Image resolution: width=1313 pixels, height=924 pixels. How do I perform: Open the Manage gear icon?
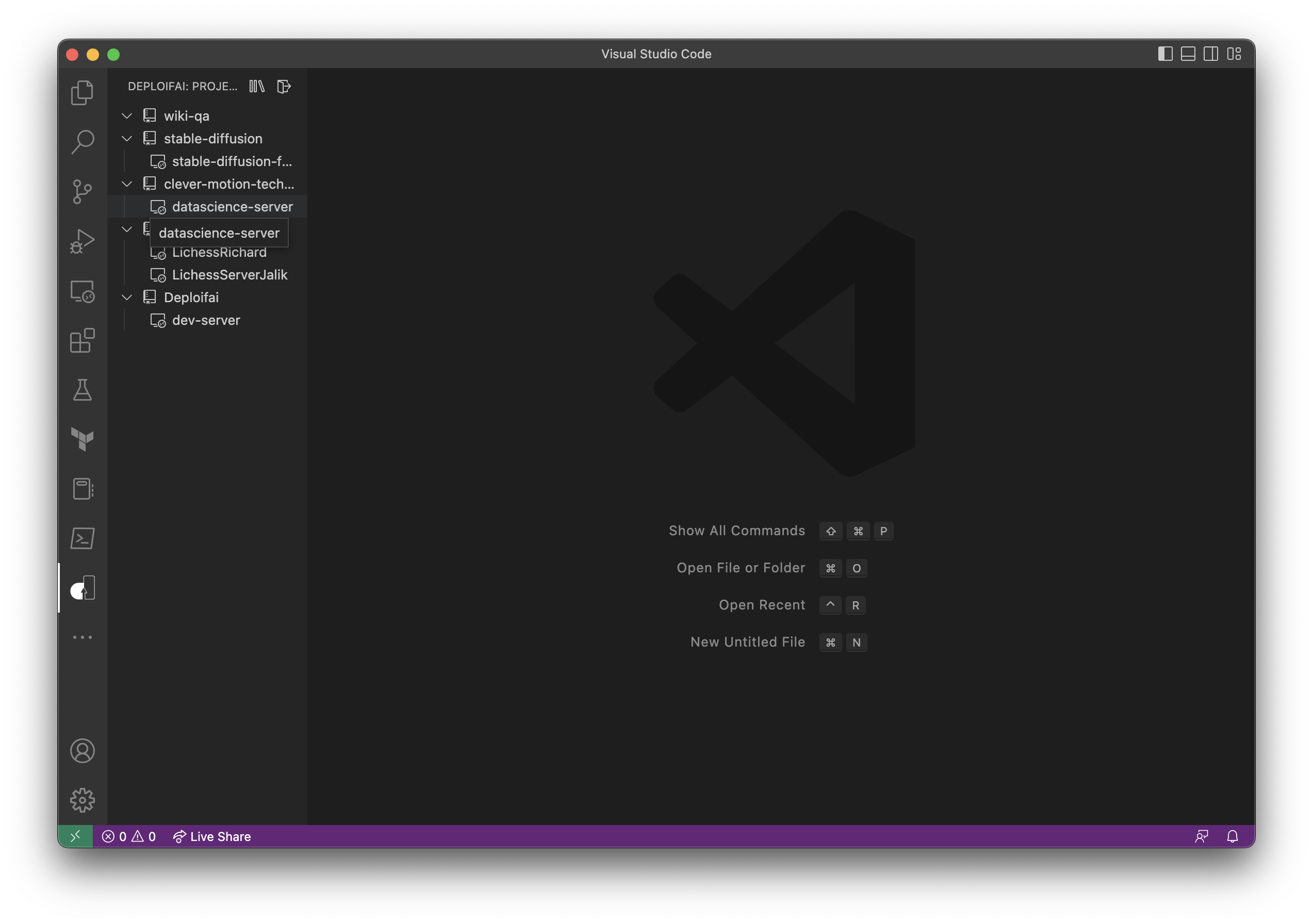[83, 800]
